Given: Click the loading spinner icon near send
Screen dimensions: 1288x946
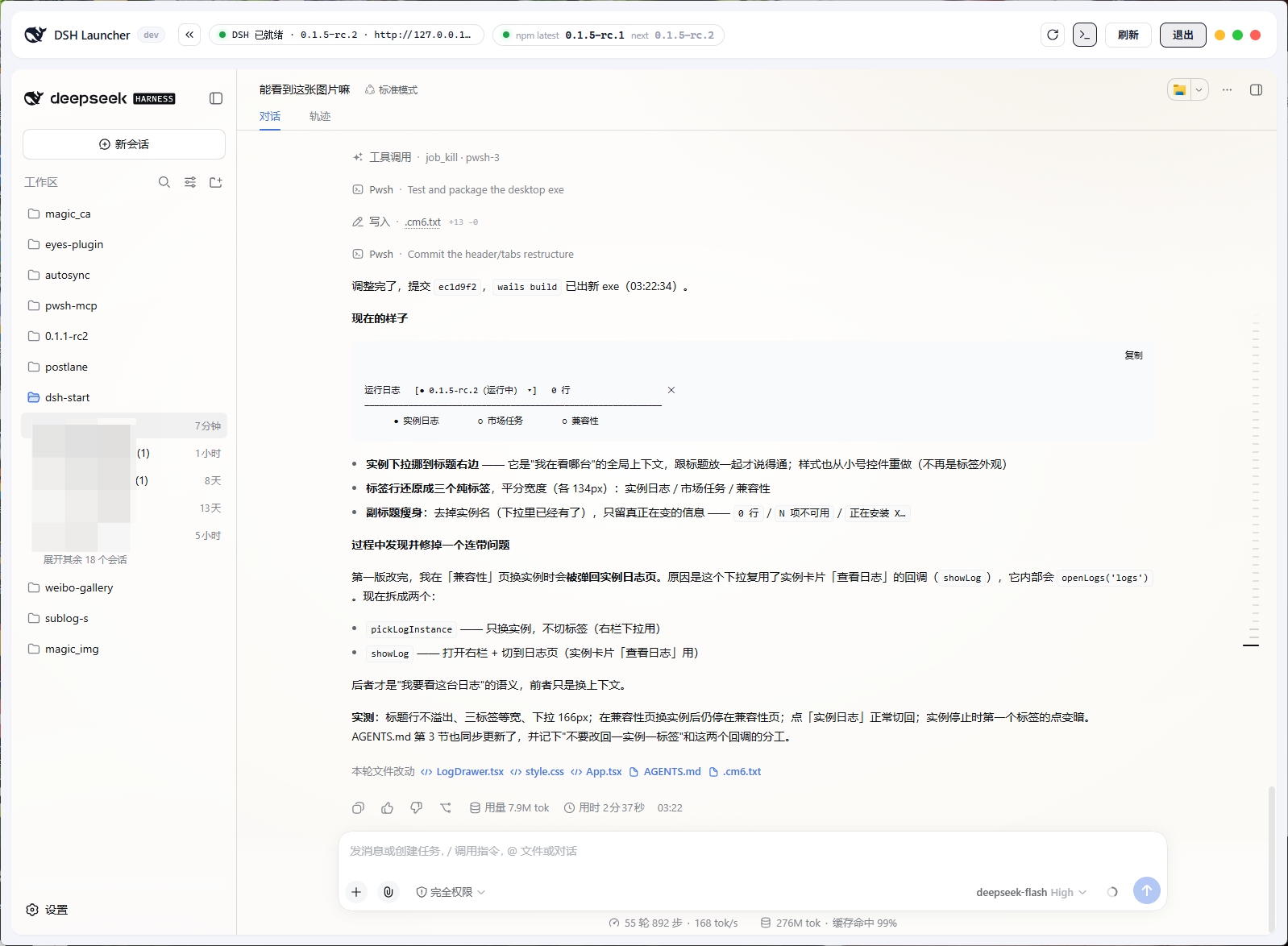Looking at the screenshot, I should pyautogui.click(x=1112, y=892).
